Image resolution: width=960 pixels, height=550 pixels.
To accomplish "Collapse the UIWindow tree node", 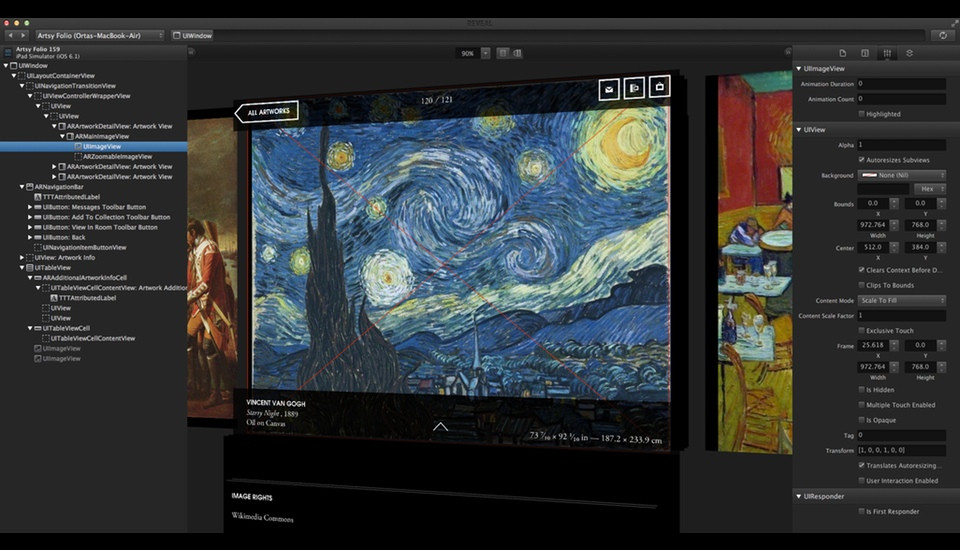I will 6,66.
